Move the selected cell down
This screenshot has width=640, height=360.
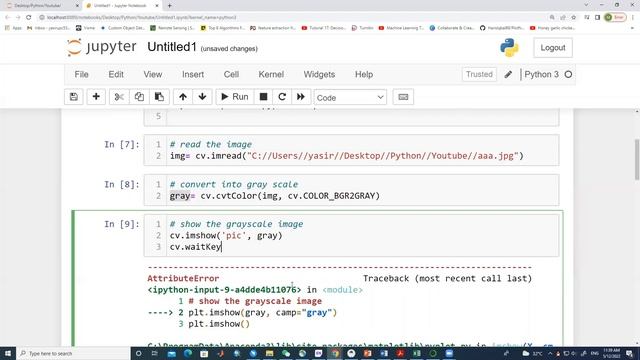(202, 97)
